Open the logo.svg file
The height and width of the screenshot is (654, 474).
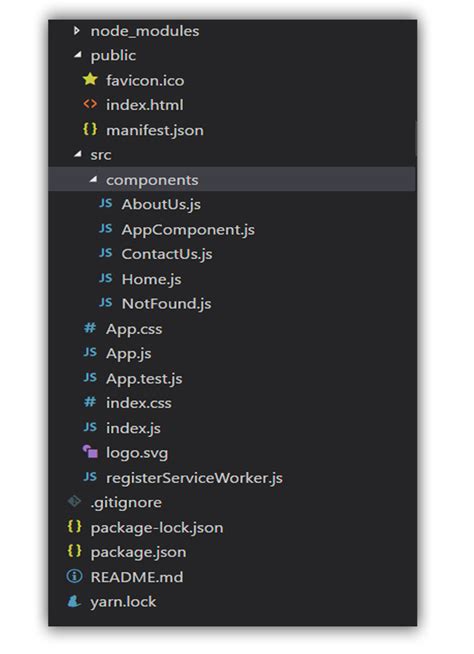pyautogui.click(x=137, y=453)
